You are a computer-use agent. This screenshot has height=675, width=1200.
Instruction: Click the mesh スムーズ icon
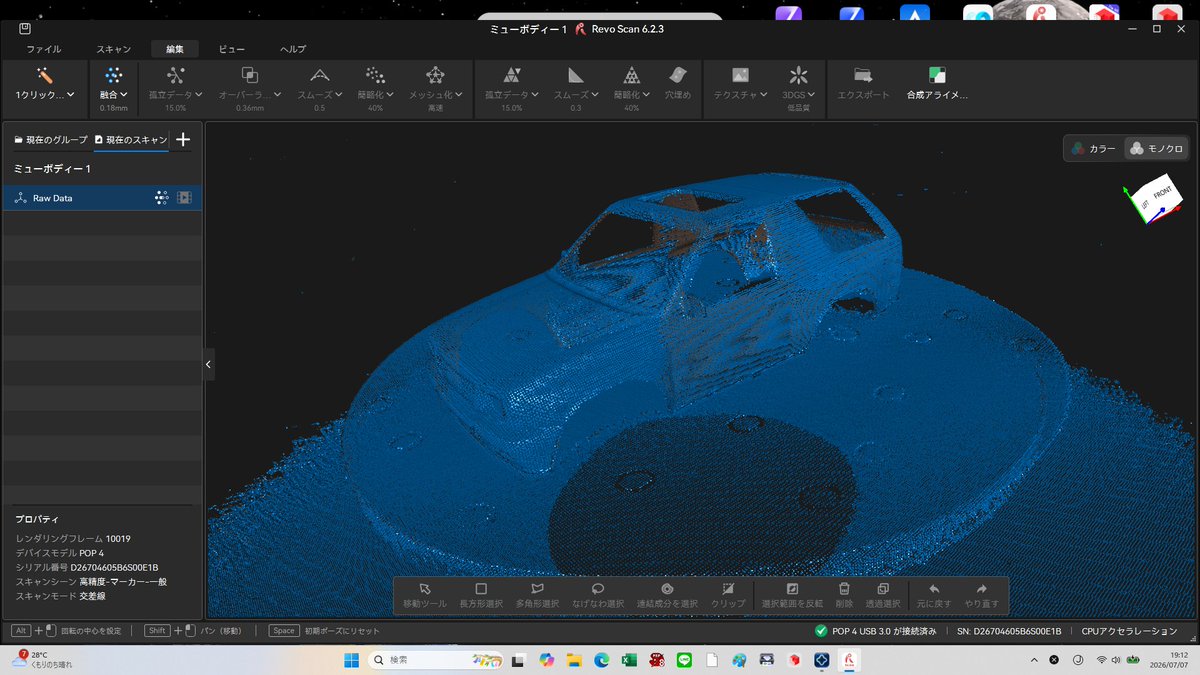(x=575, y=75)
